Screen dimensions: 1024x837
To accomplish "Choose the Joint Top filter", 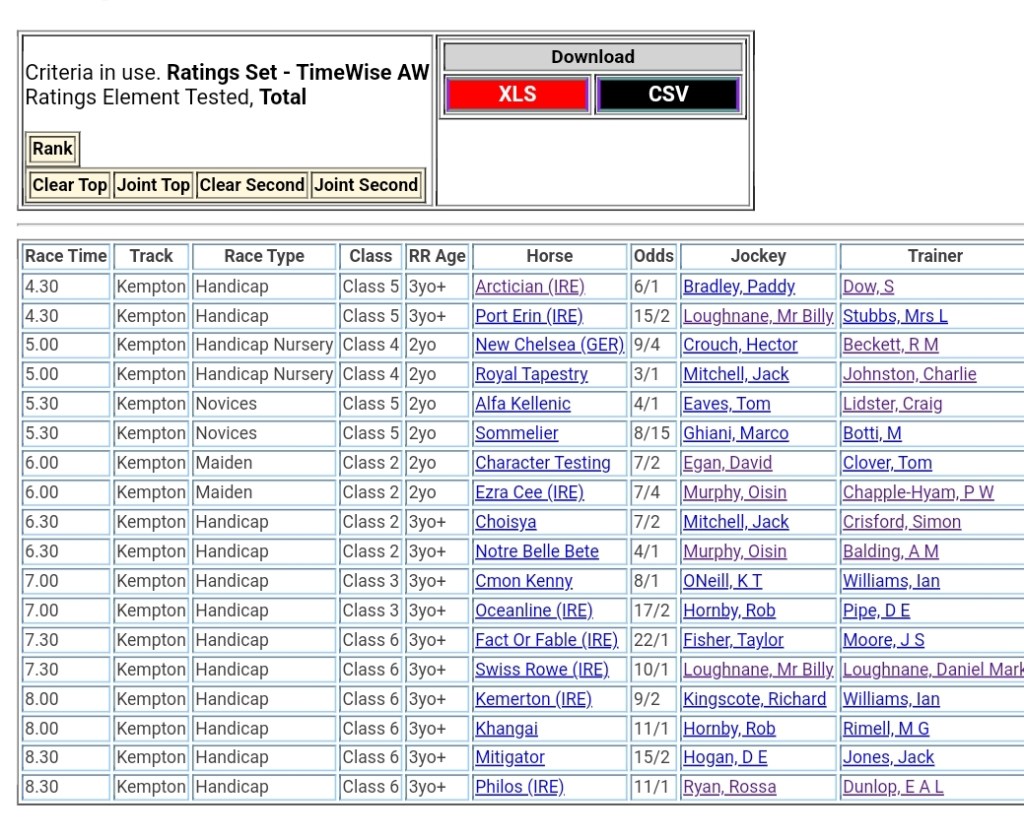I will [x=153, y=185].
